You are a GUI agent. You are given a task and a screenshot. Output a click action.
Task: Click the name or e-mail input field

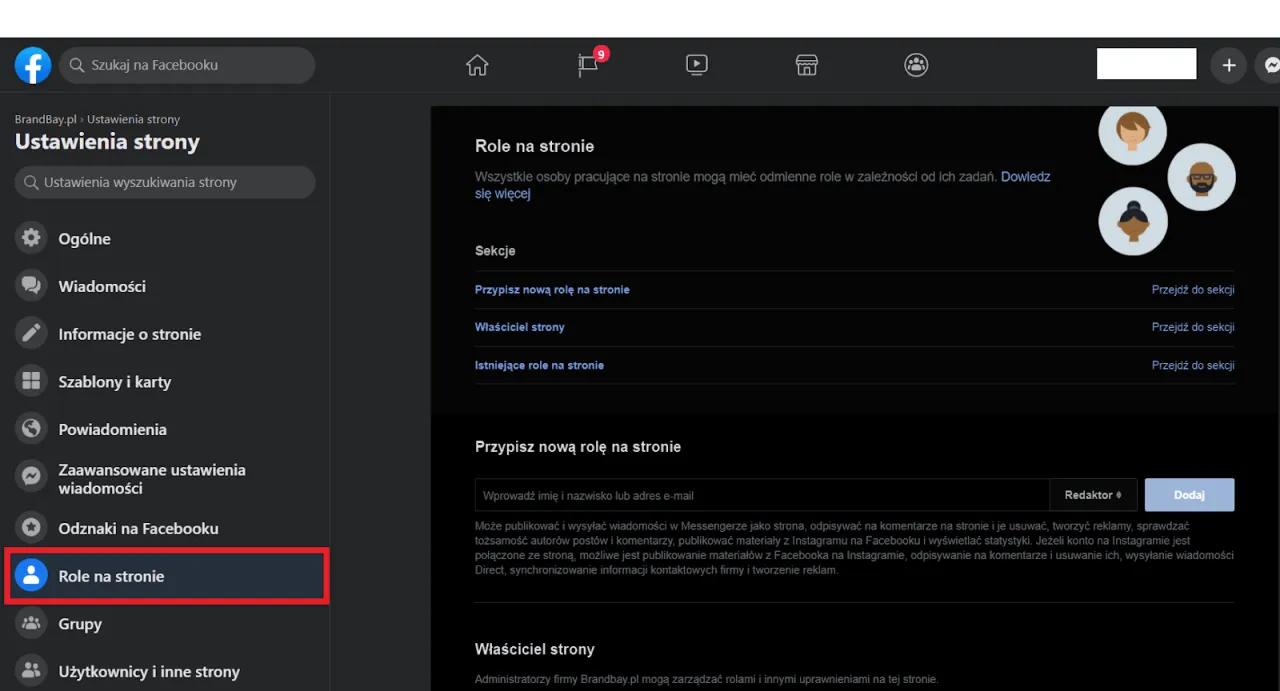[760, 495]
